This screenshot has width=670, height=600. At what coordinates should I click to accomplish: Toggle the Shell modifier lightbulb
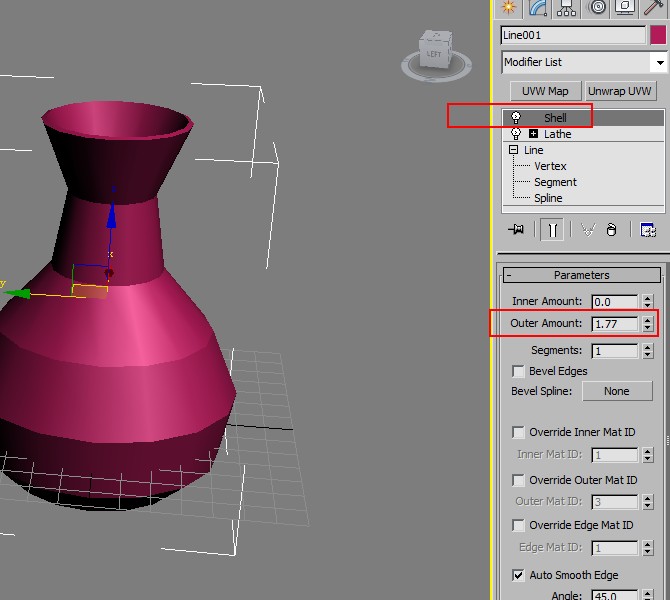pos(516,118)
